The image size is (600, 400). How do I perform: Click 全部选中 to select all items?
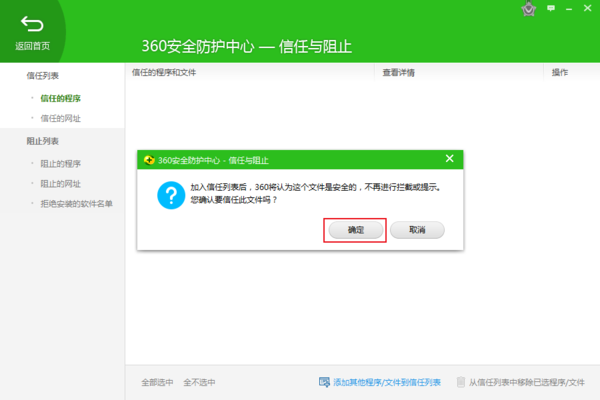click(x=157, y=382)
